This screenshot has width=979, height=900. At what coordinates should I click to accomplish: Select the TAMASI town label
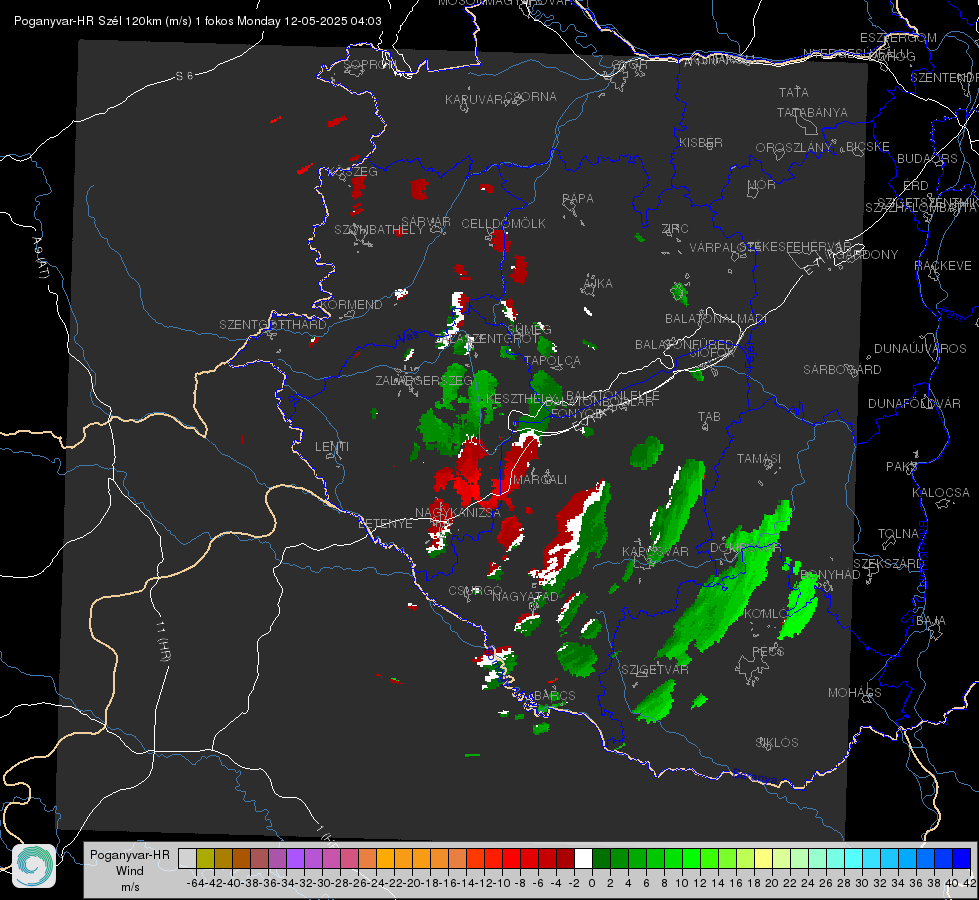click(x=759, y=459)
